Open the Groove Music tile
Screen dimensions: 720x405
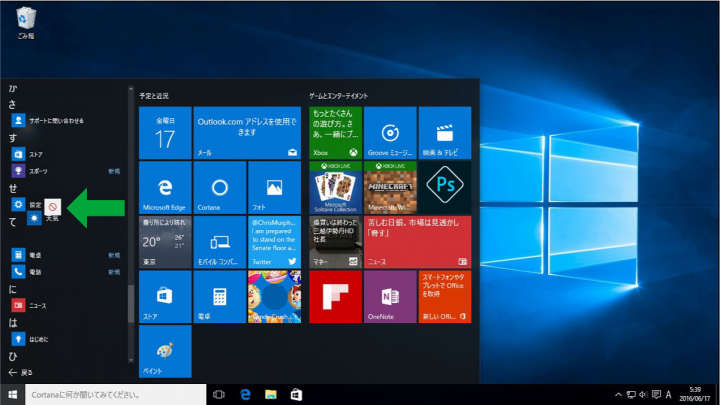390,133
